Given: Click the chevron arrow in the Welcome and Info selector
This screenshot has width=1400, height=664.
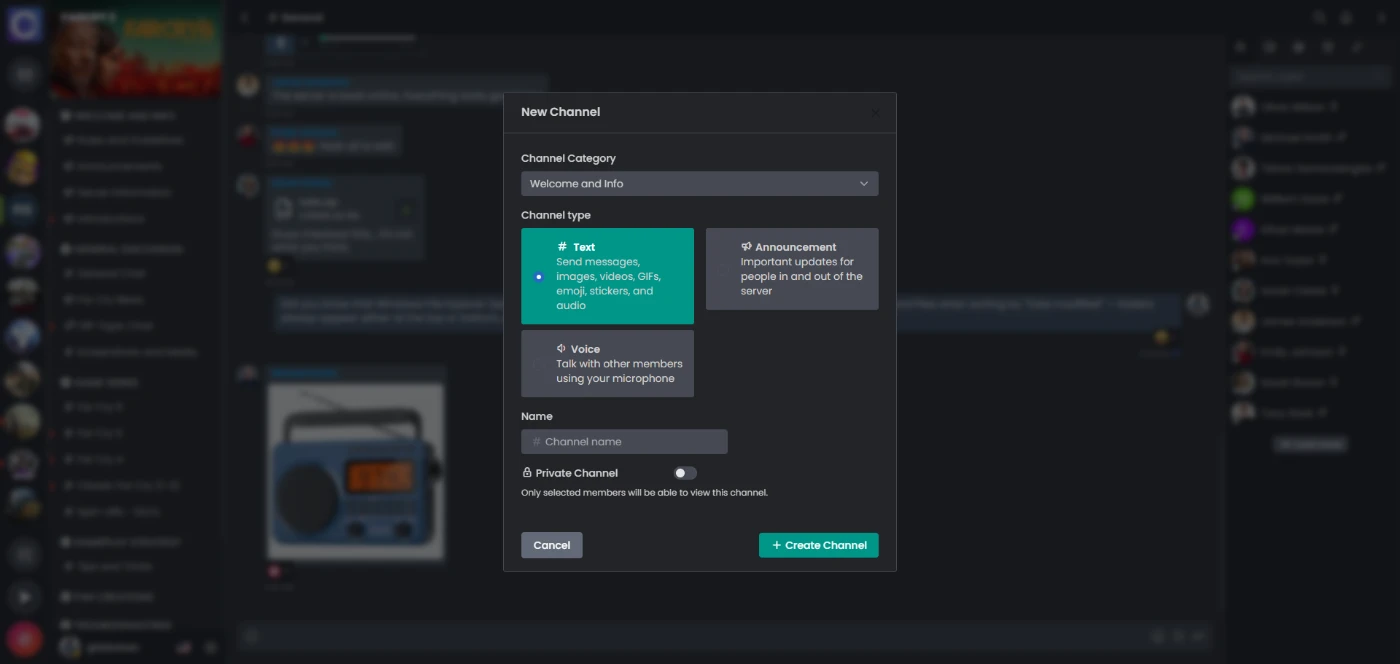Looking at the screenshot, I should point(864,184).
